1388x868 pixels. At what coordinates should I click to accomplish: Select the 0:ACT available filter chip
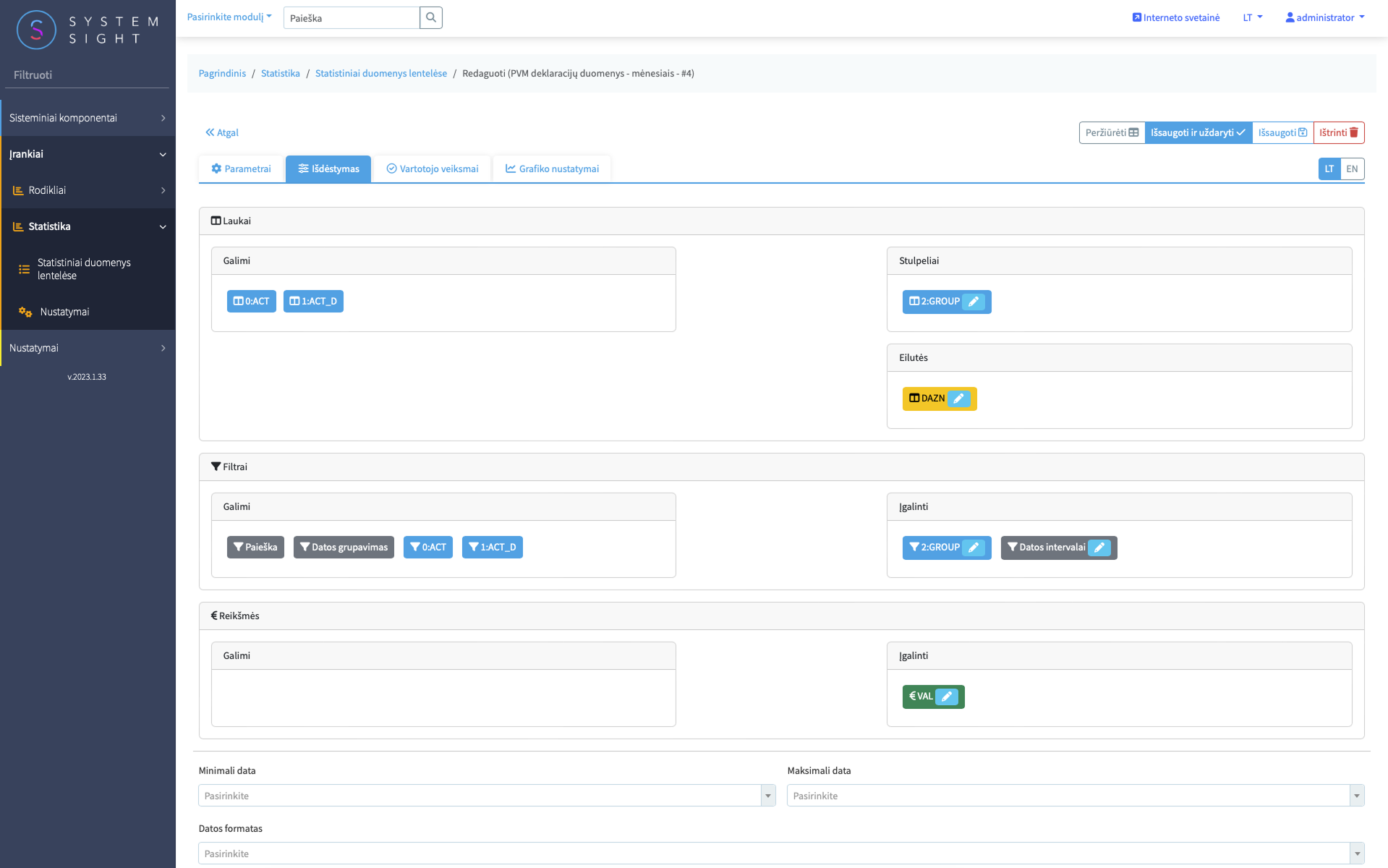coord(428,548)
